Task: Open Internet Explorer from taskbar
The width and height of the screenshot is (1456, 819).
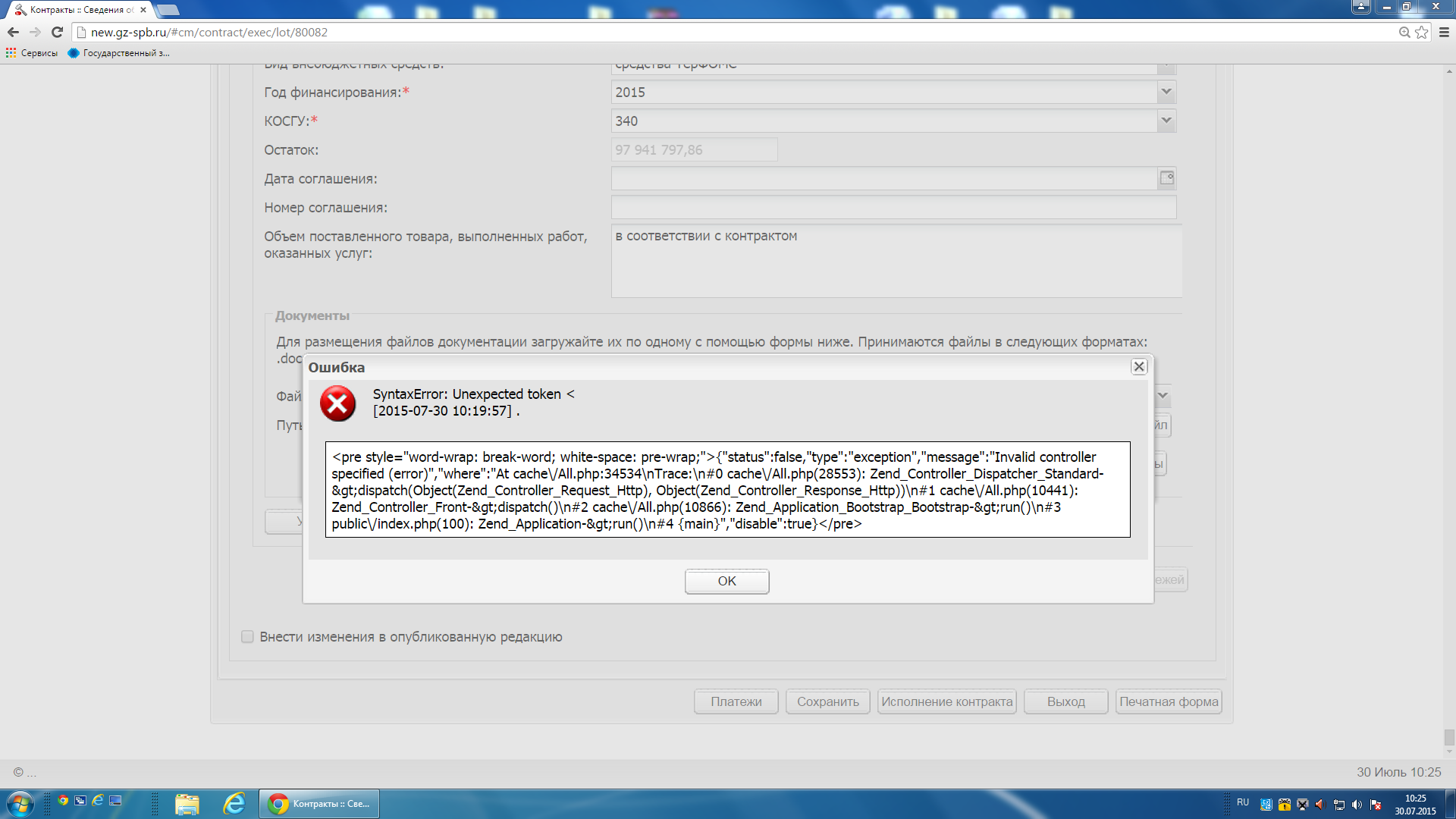Action: pyautogui.click(x=234, y=804)
